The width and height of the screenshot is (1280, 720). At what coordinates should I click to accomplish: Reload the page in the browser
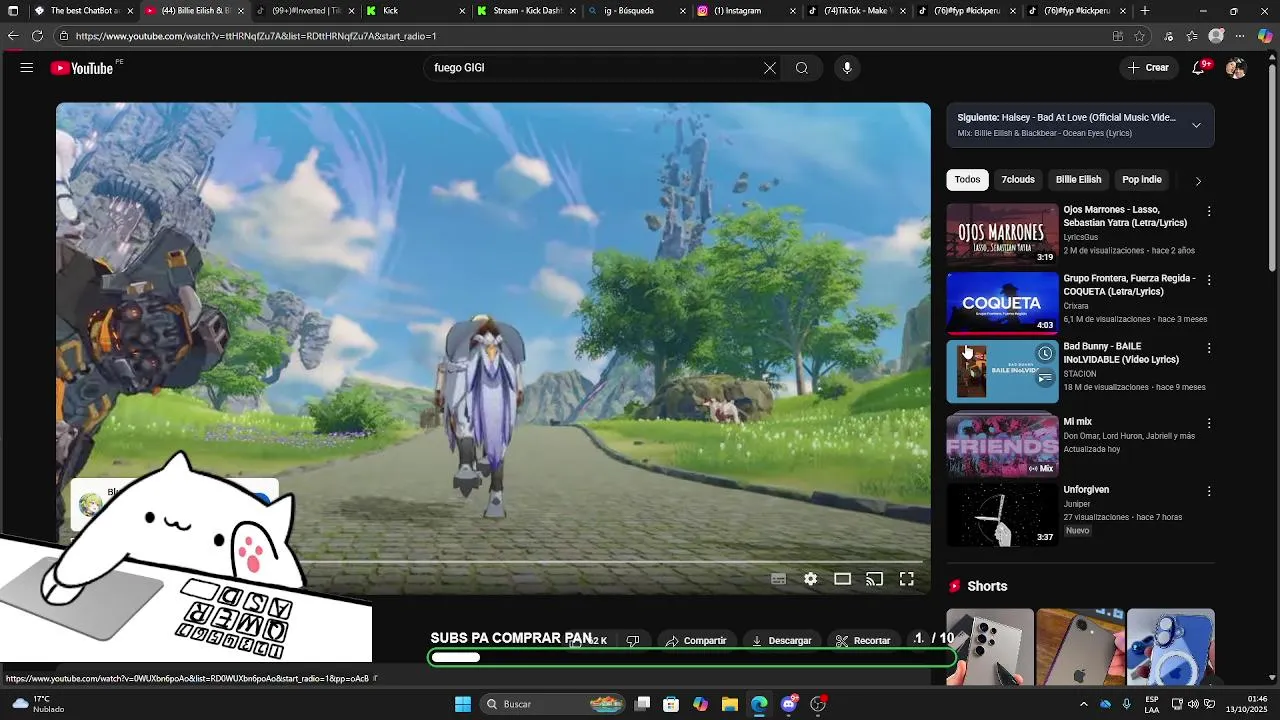tap(37, 36)
